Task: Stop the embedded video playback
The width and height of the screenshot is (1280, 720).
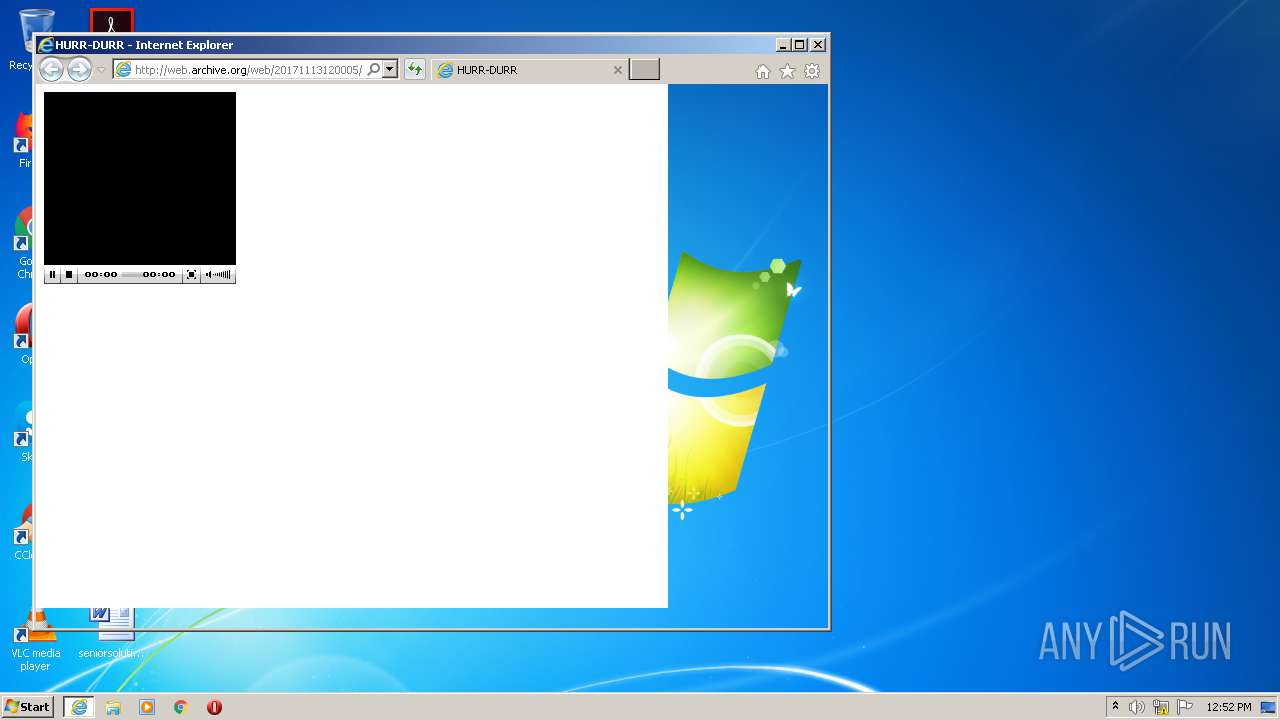Action: [69, 275]
